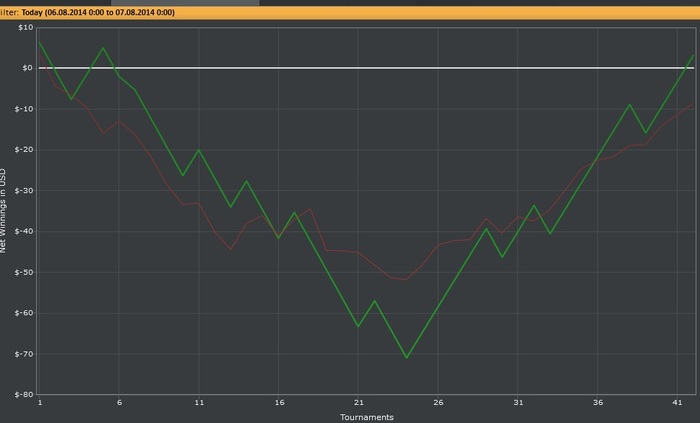Click the $0 label on the vertical axis
Screen dimensions: 700x423
[28, 68]
